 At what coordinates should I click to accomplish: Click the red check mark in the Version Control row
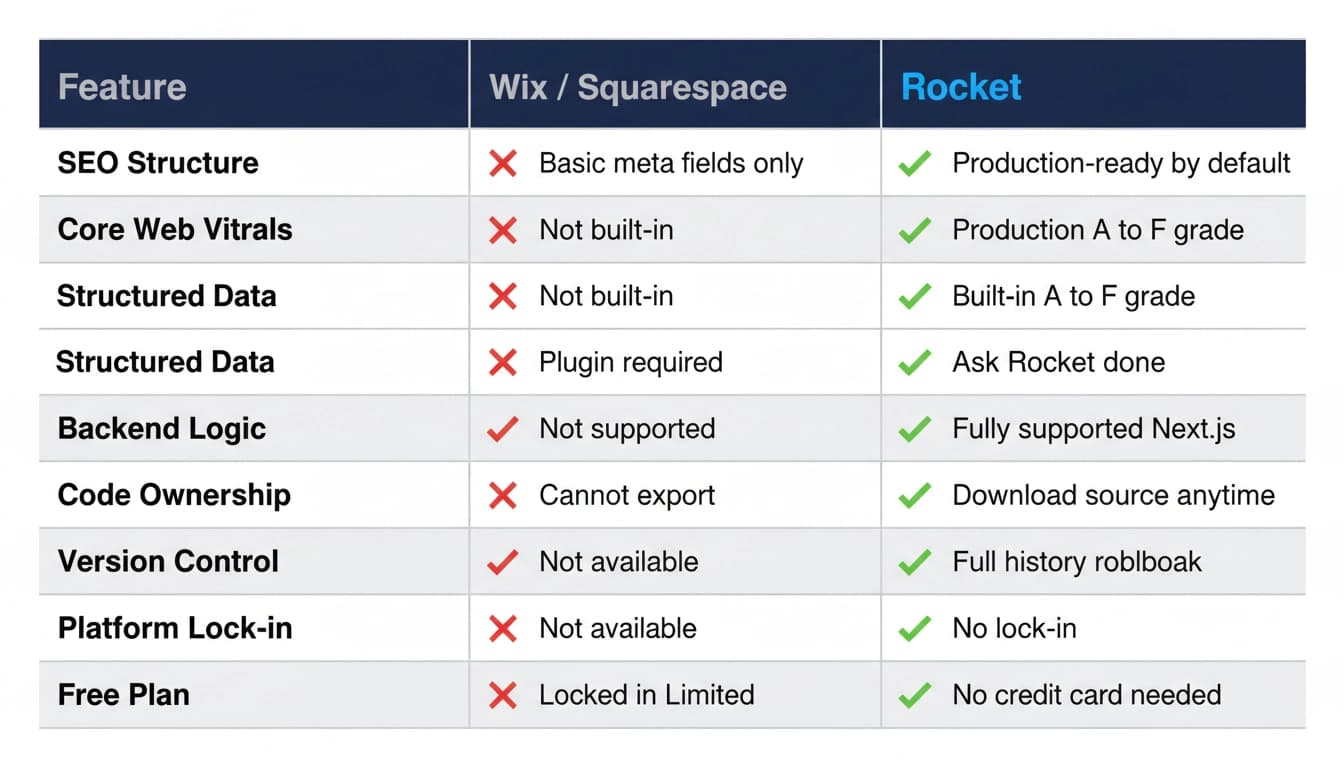(503, 562)
